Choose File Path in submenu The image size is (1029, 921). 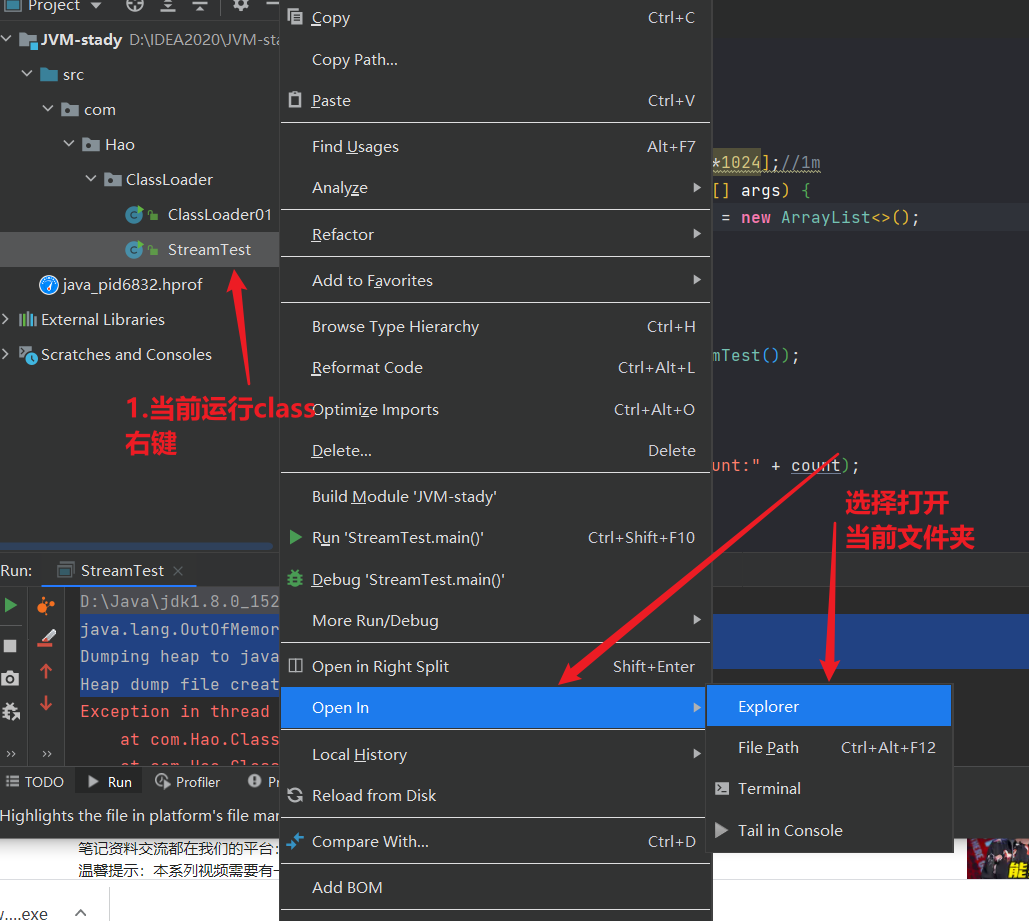(x=829, y=748)
